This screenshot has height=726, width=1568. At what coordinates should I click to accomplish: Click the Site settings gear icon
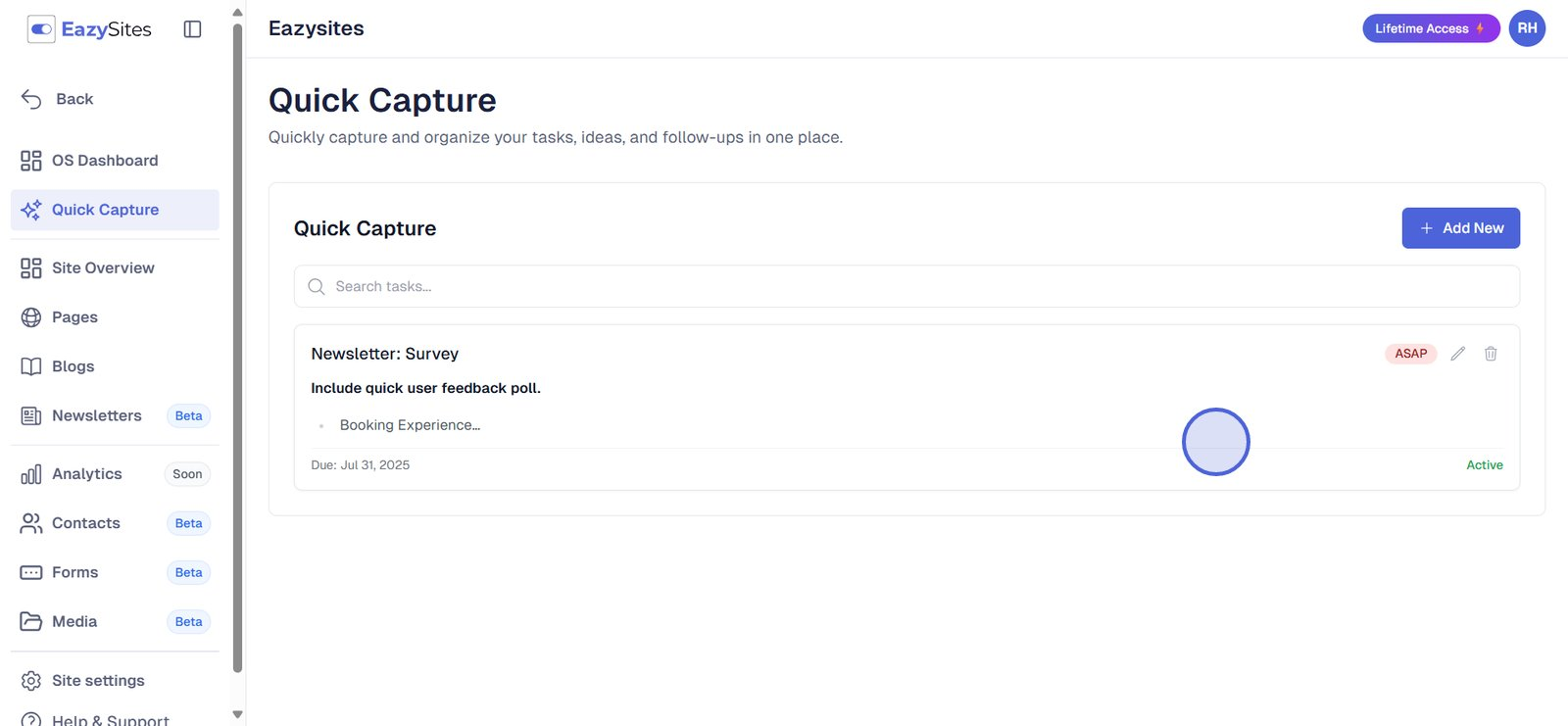31,681
